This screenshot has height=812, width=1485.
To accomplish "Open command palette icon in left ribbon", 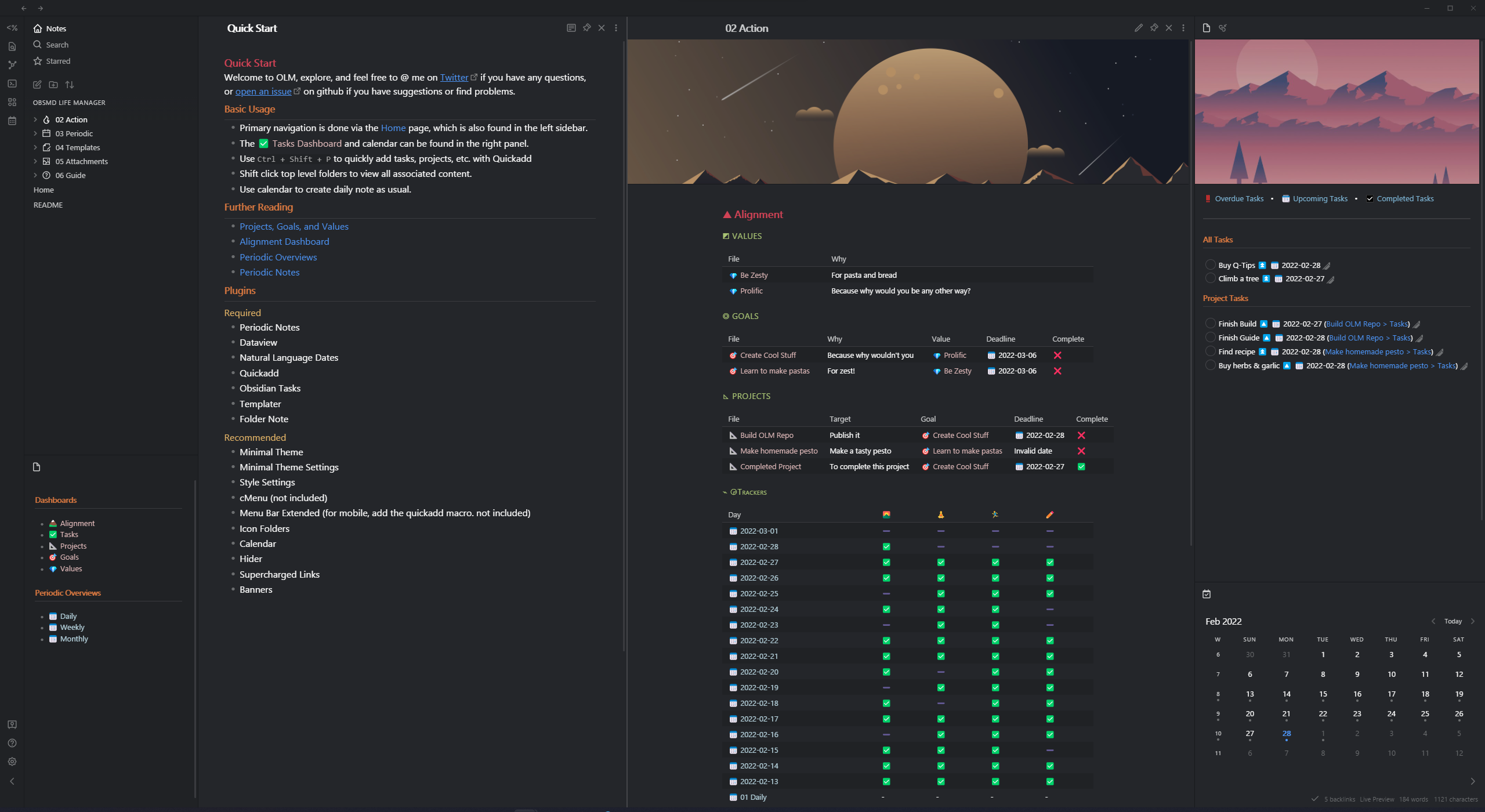I will [x=12, y=84].
